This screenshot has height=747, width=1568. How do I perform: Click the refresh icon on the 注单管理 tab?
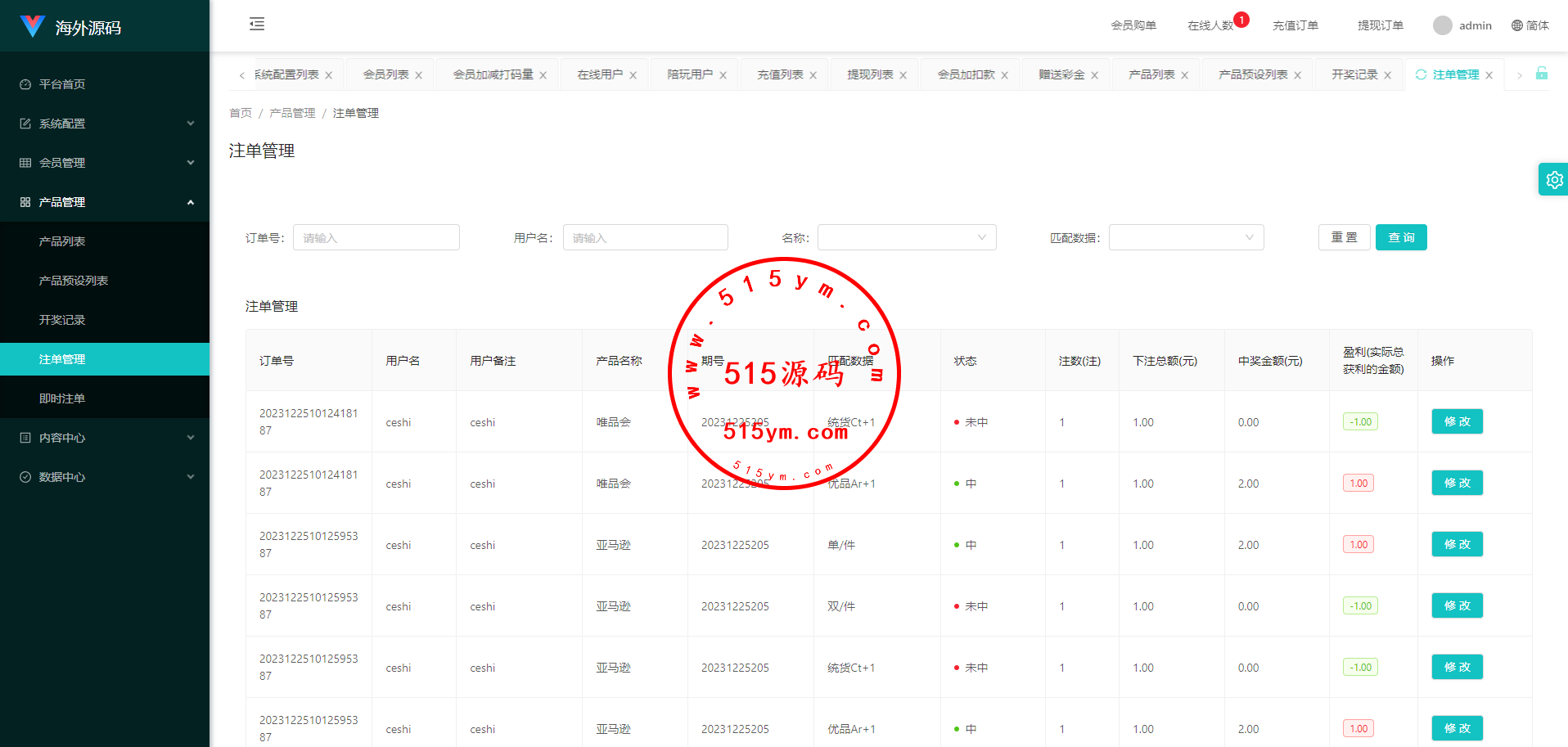[x=1421, y=74]
